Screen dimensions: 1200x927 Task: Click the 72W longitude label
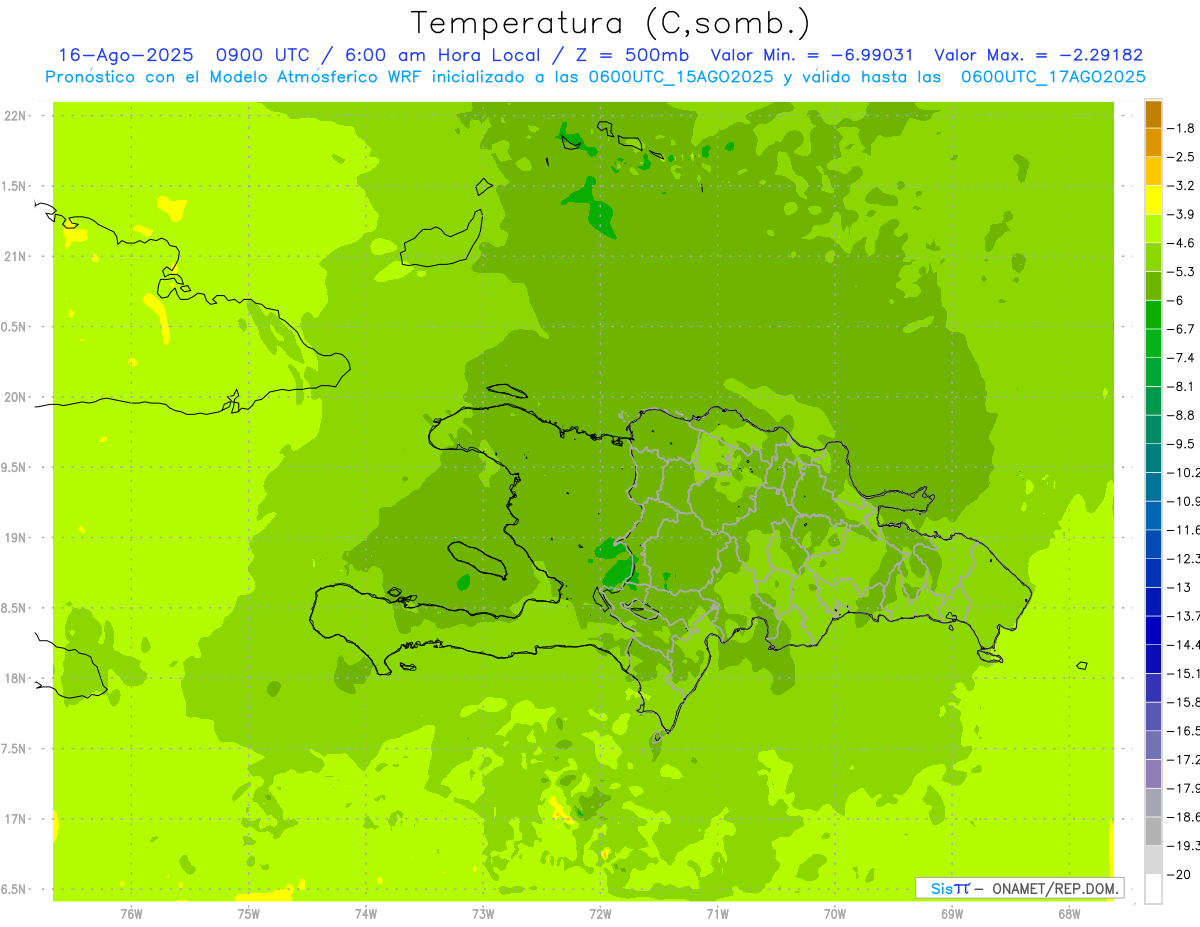(600, 913)
